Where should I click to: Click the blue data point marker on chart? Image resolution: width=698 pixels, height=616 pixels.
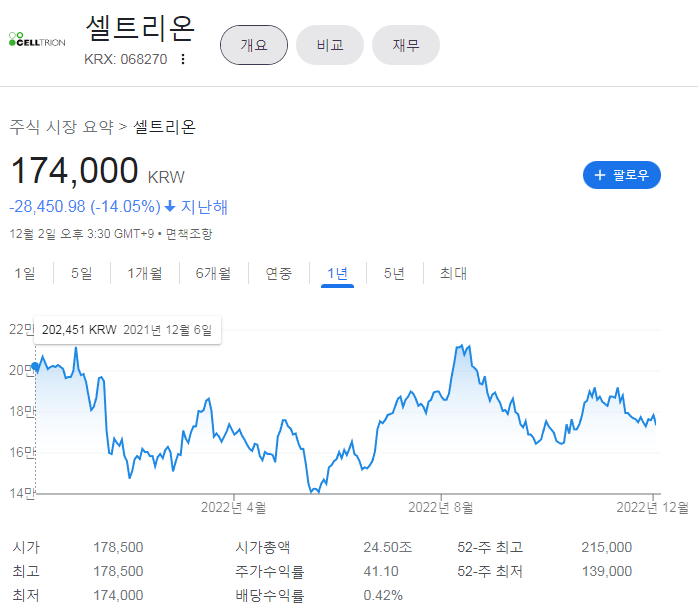[35, 366]
